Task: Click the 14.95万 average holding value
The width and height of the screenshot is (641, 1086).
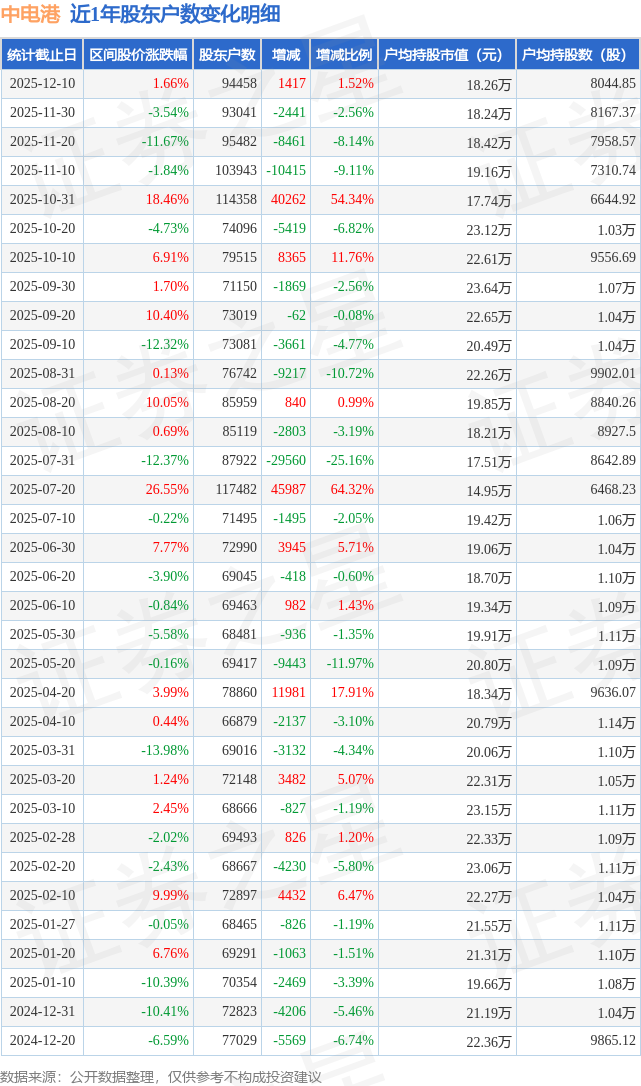Action: (x=488, y=491)
